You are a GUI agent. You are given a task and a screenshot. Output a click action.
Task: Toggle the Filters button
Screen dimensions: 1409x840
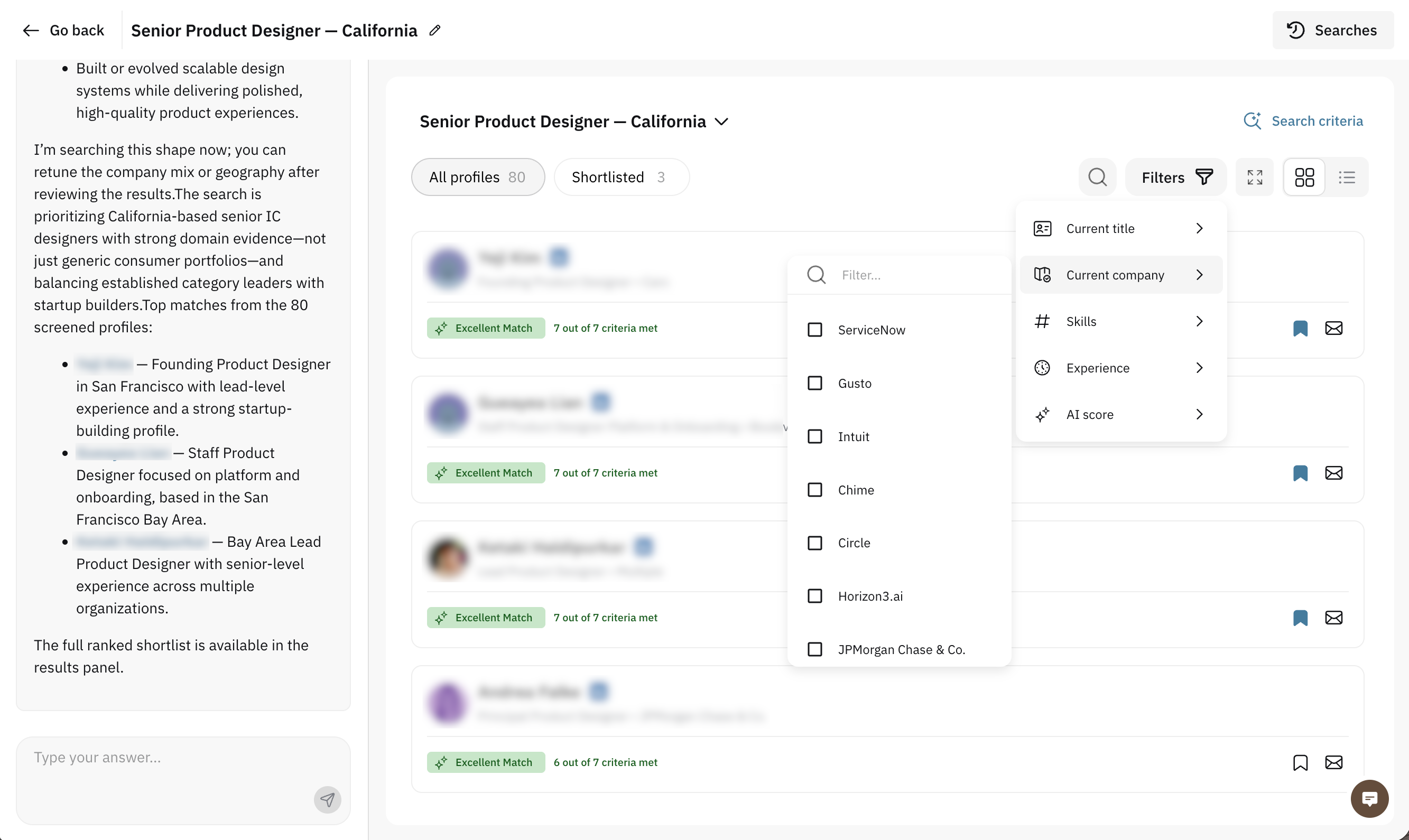(x=1176, y=177)
